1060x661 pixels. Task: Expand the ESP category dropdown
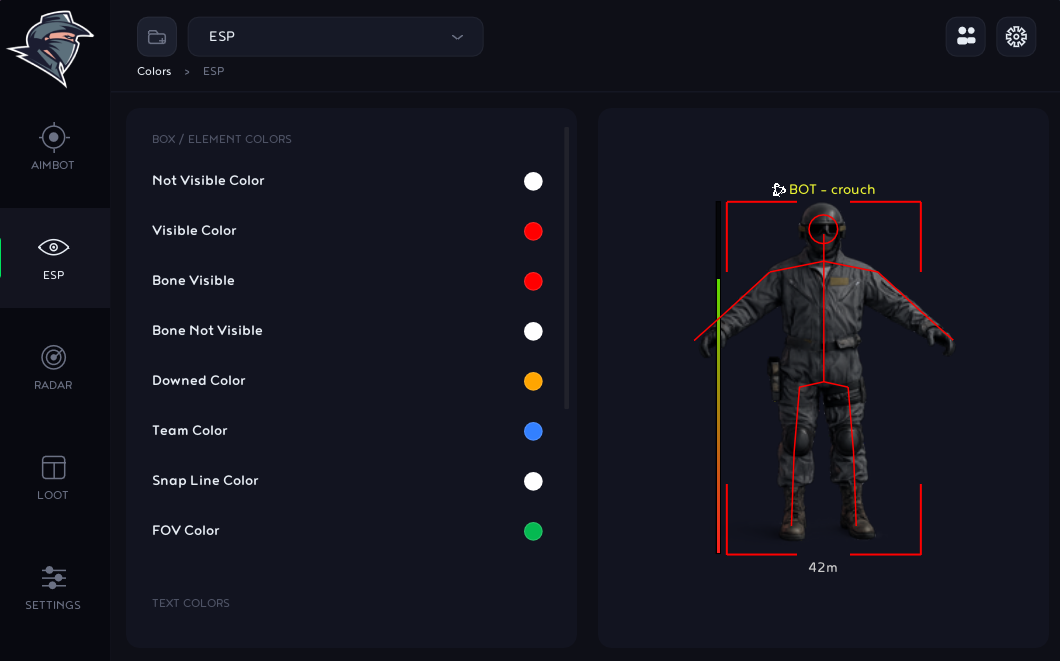(335, 36)
